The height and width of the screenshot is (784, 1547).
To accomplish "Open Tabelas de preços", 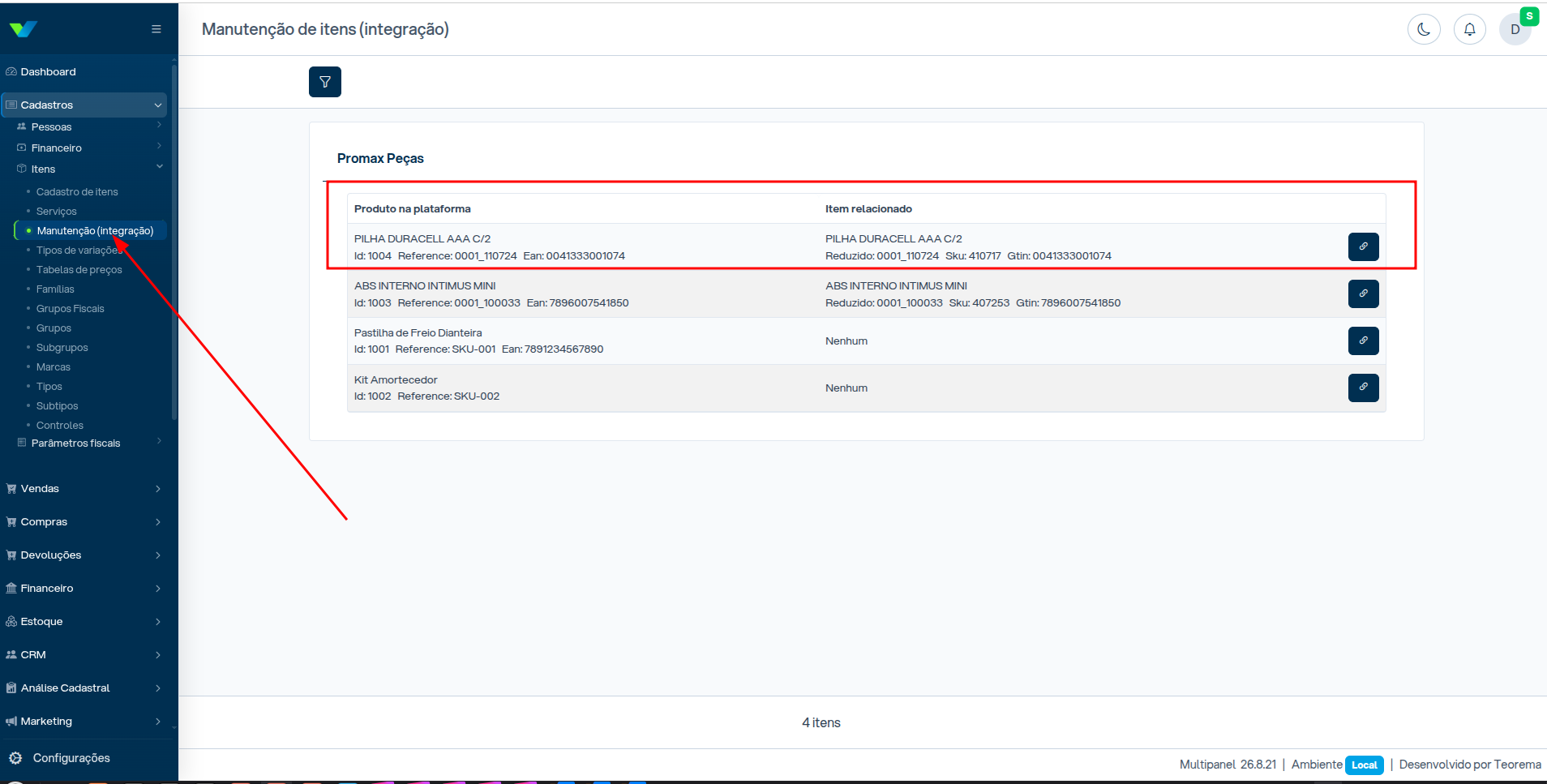I will pos(79,270).
